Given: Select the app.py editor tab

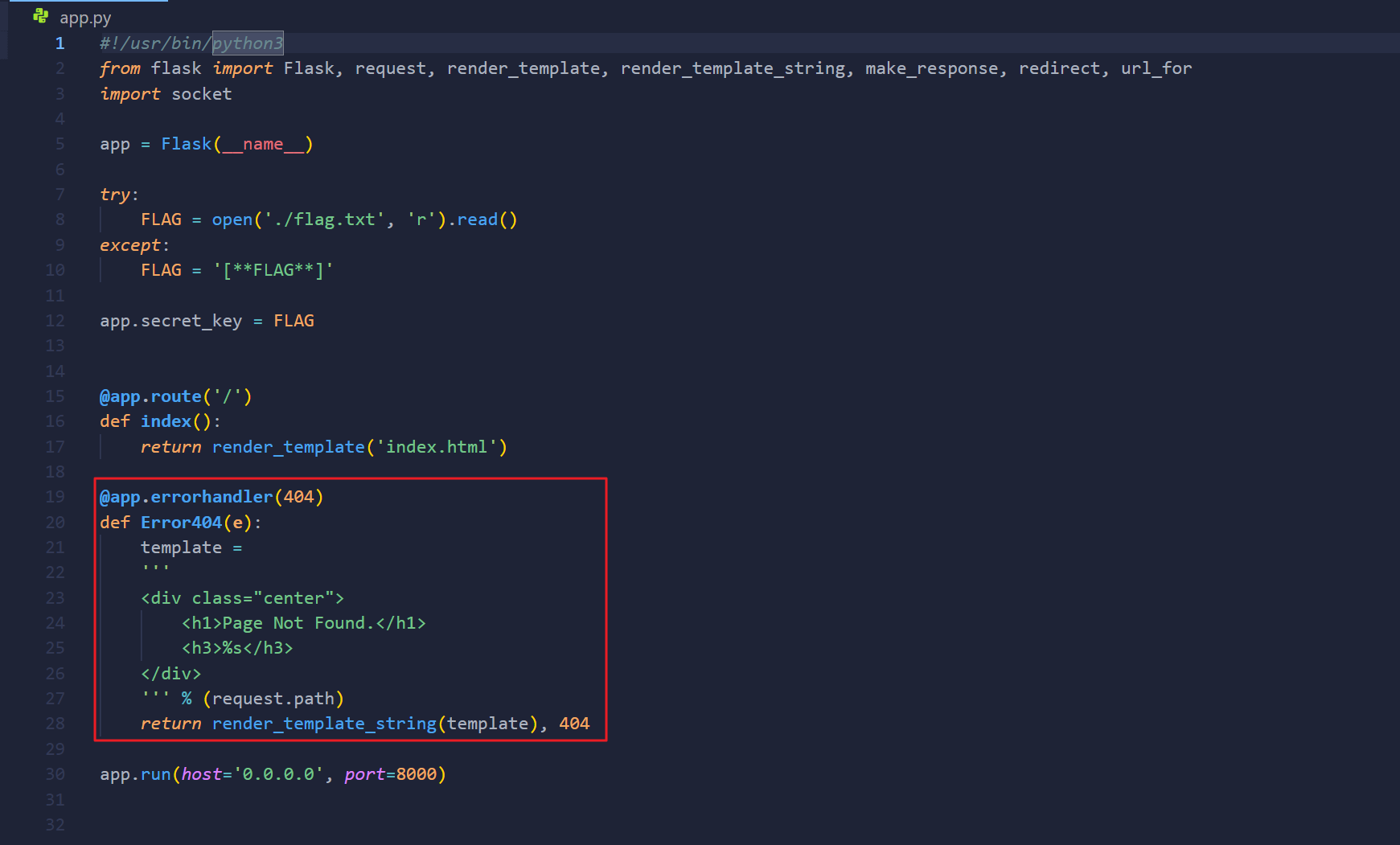Looking at the screenshot, I should click(x=84, y=18).
